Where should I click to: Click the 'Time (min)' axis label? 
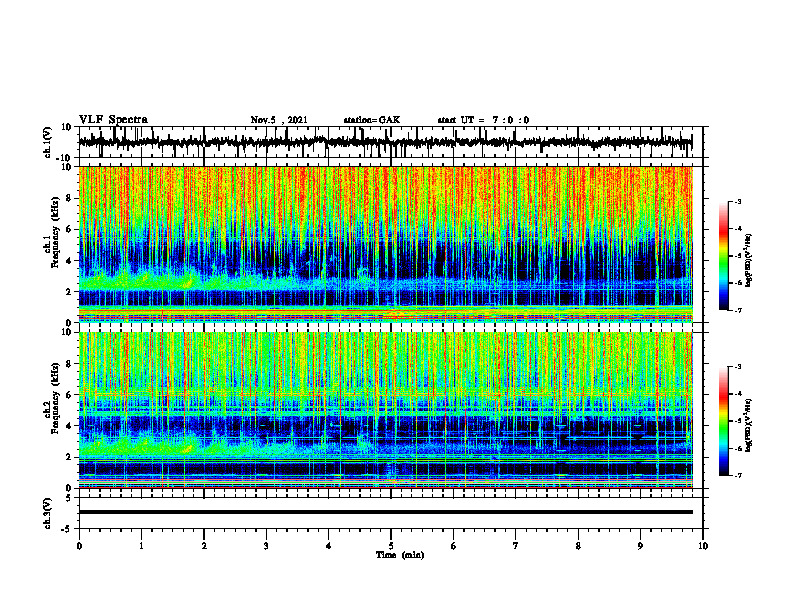[400, 555]
